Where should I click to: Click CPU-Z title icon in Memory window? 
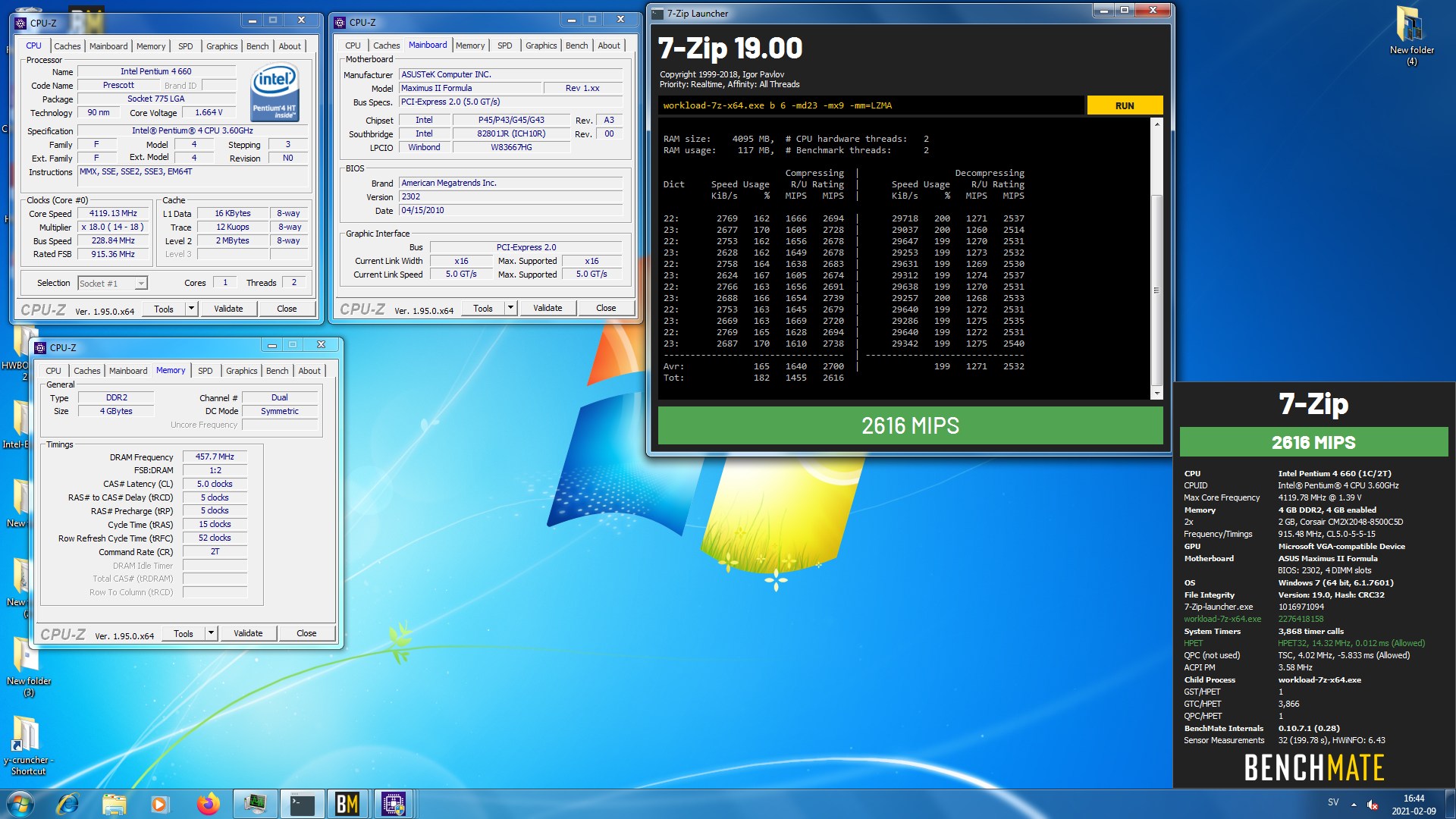(41, 347)
